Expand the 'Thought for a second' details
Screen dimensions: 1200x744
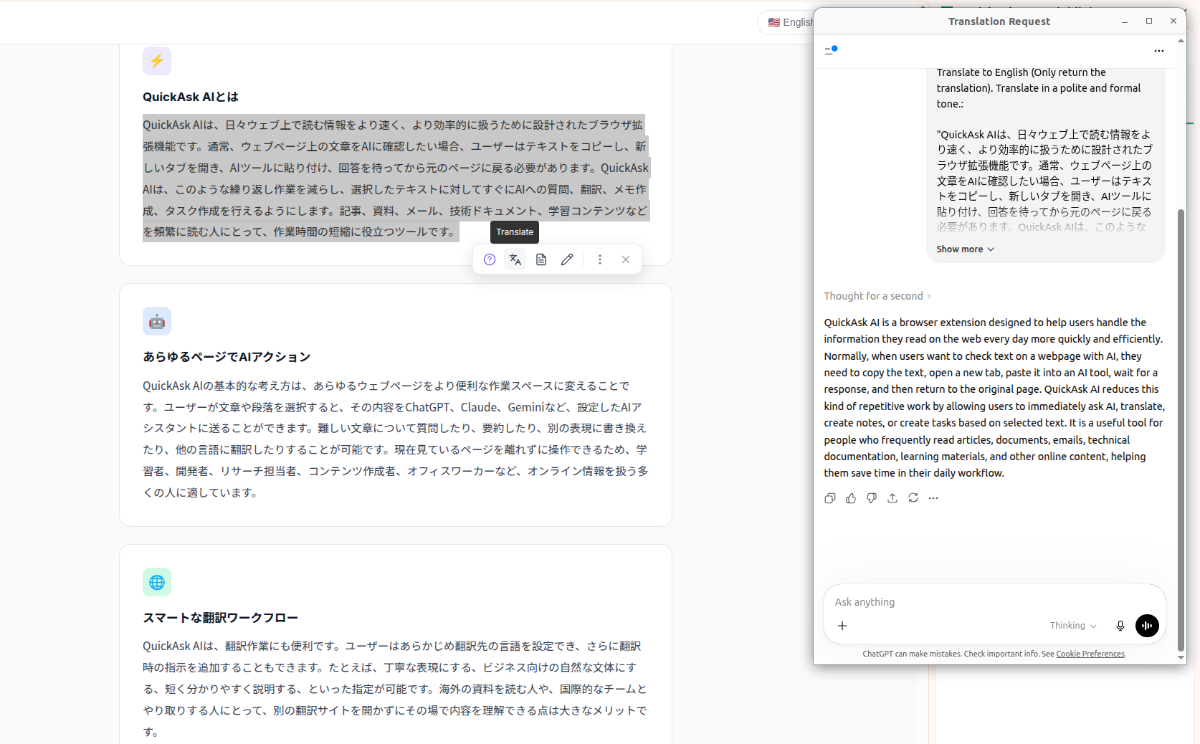pyautogui.click(x=877, y=296)
